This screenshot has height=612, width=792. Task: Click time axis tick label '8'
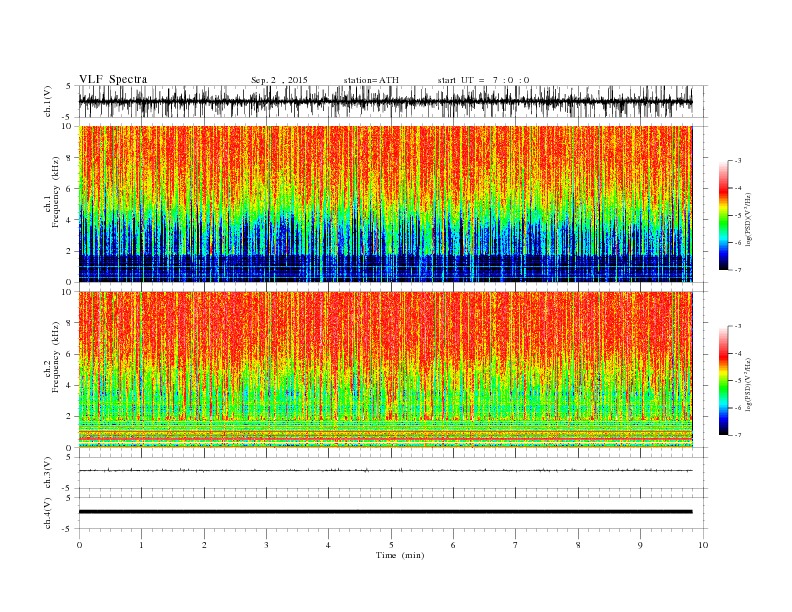[x=578, y=545]
